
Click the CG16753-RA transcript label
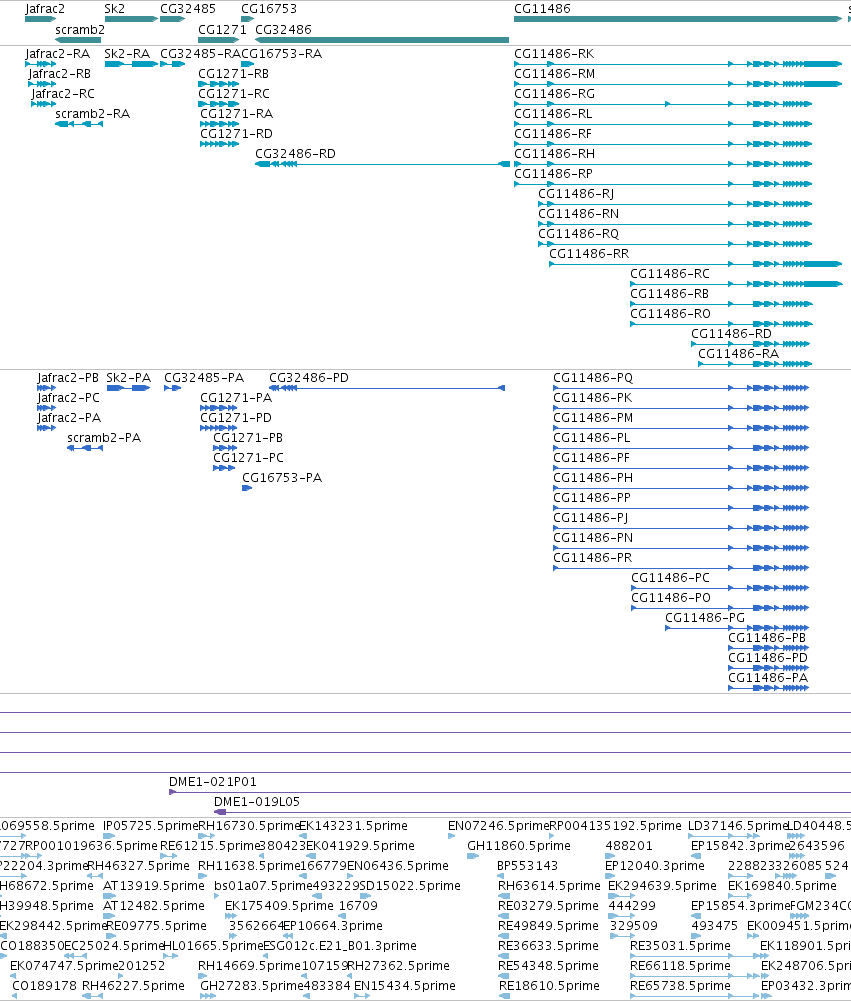pyautogui.click(x=282, y=54)
